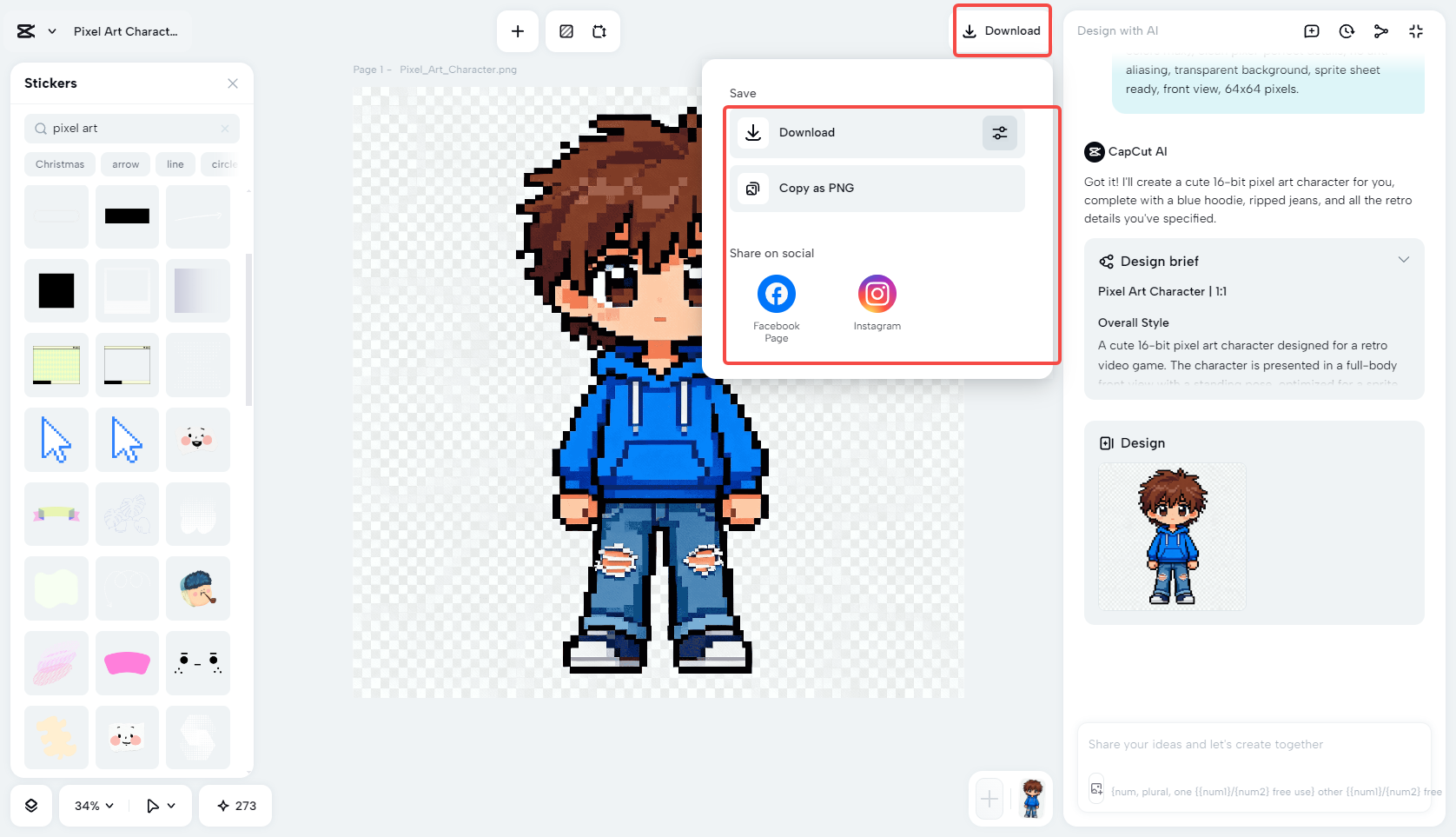Click the credits counter showing 273
The width and height of the screenshot is (1456, 837).
click(x=235, y=805)
